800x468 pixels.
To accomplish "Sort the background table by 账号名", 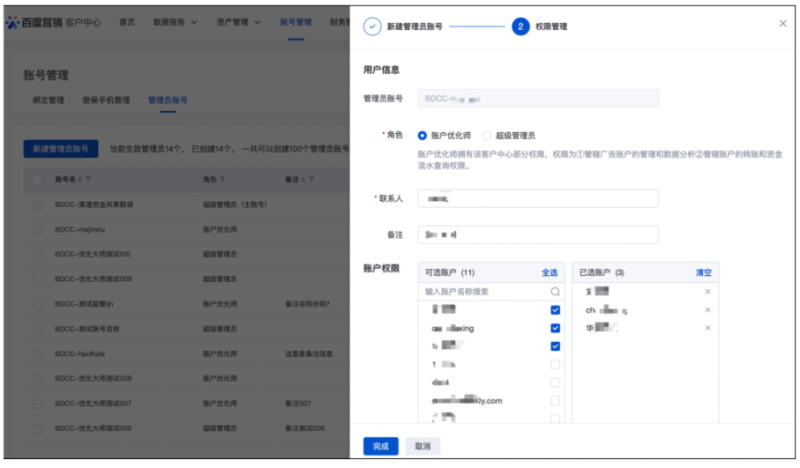I will point(80,180).
